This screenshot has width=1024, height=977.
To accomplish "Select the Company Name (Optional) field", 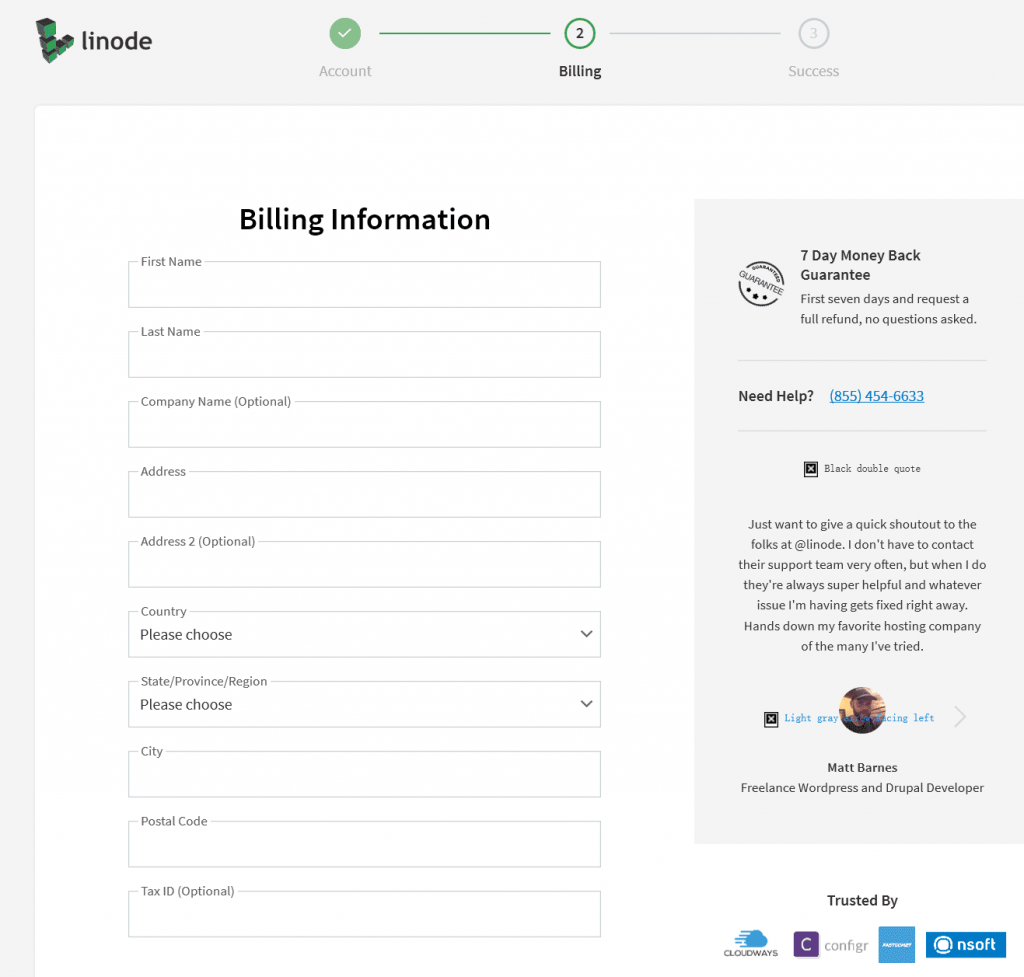I will [364, 427].
